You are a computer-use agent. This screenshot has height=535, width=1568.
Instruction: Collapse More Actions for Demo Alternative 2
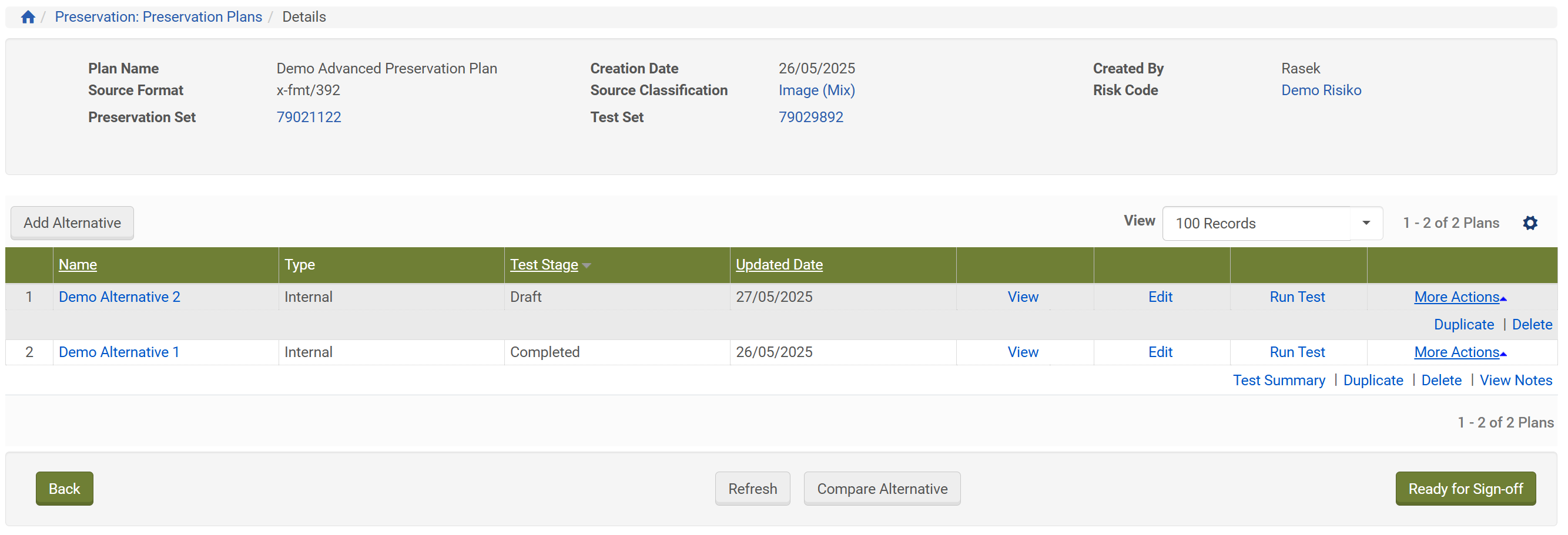[1460, 297]
